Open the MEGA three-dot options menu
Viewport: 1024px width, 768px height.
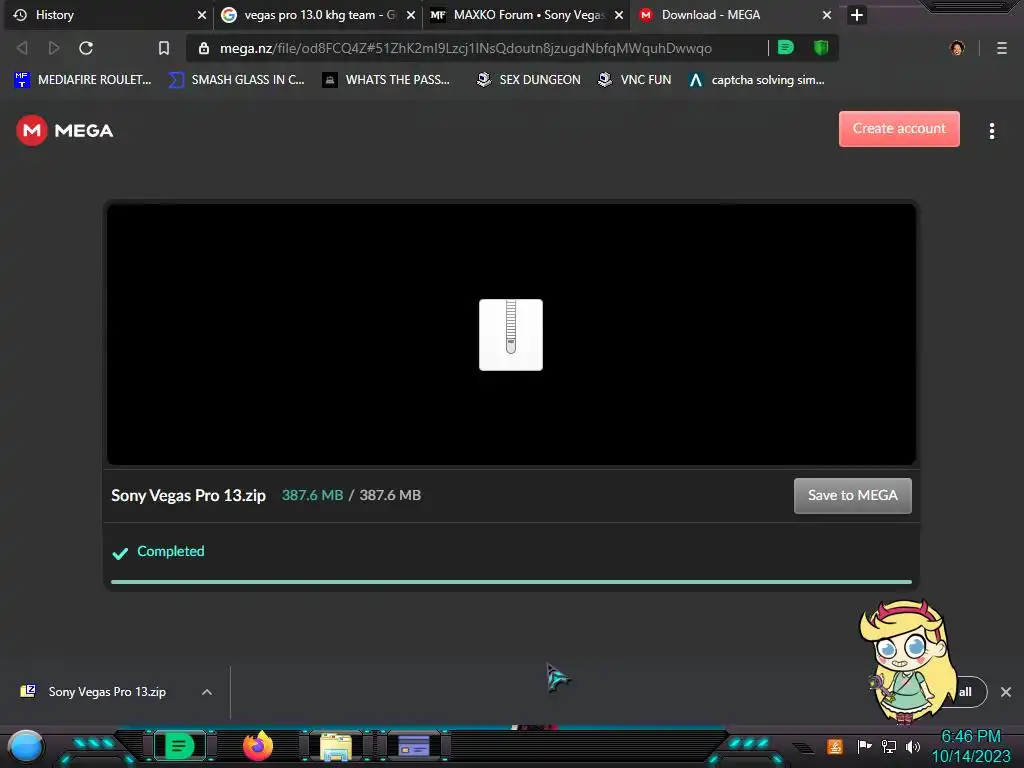(991, 131)
